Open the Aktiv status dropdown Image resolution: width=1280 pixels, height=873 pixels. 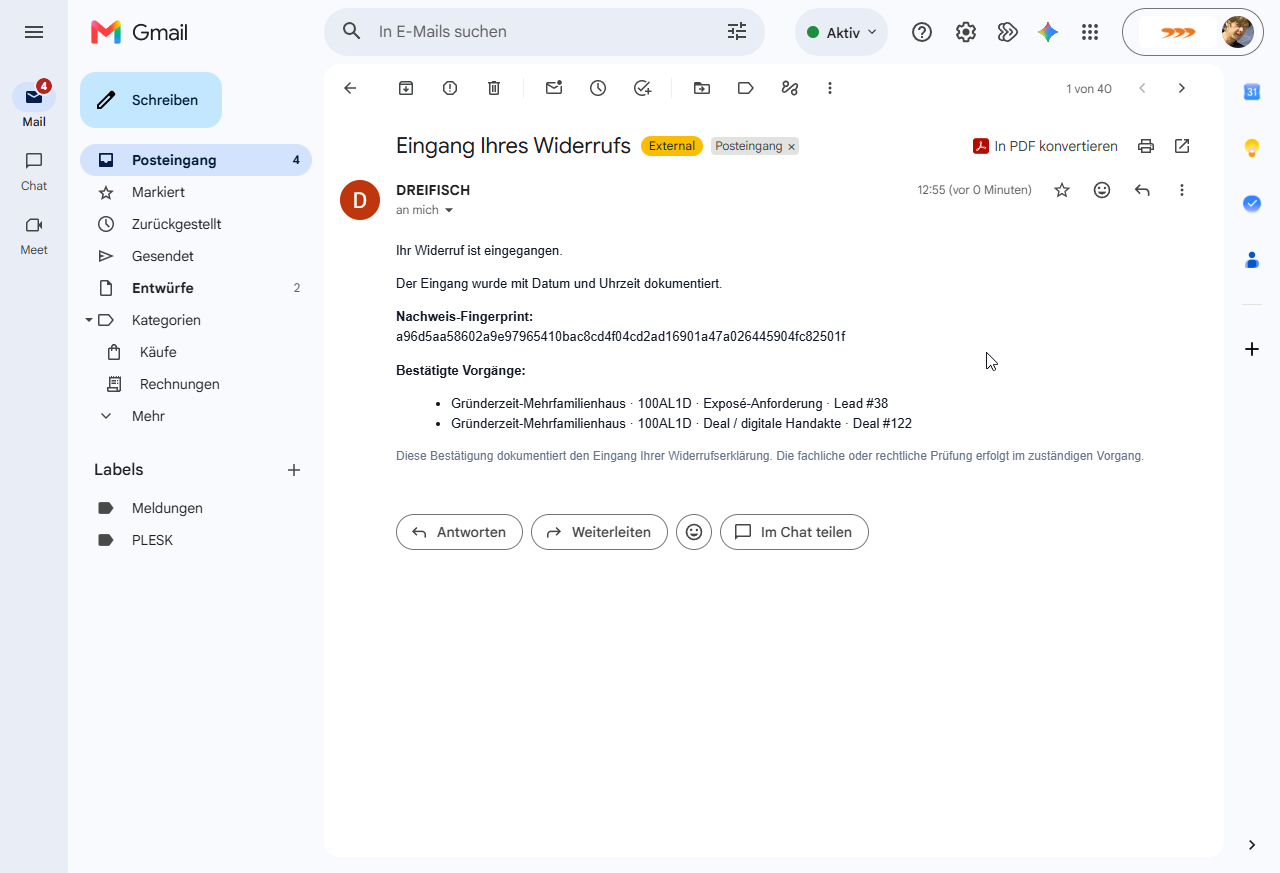(841, 32)
